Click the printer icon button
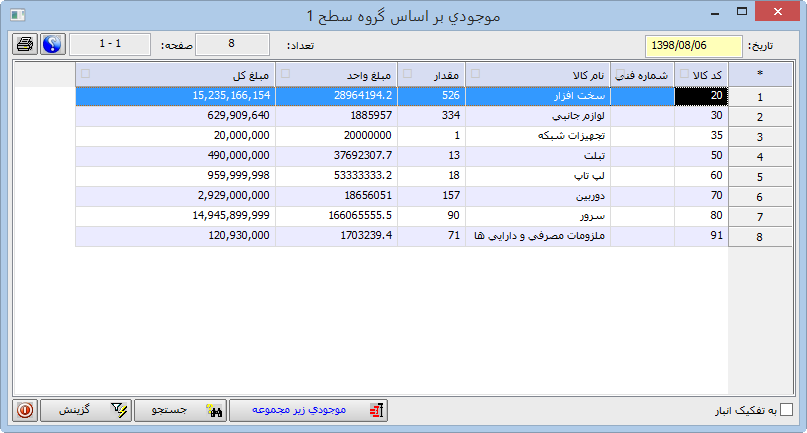This screenshot has height=433, width=807. click(x=25, y=44)
